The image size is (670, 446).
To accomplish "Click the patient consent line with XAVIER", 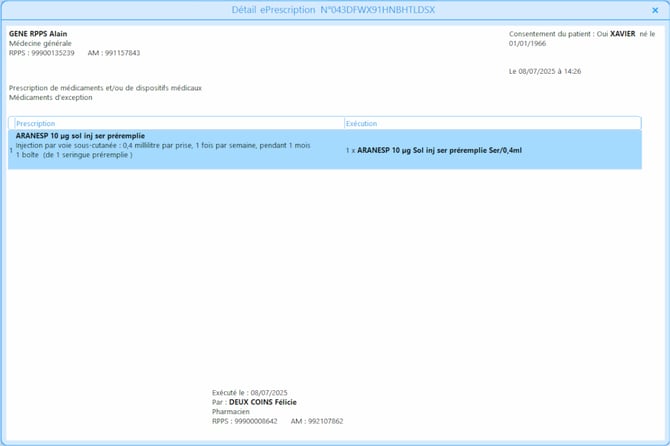I will tap(580, 34).
